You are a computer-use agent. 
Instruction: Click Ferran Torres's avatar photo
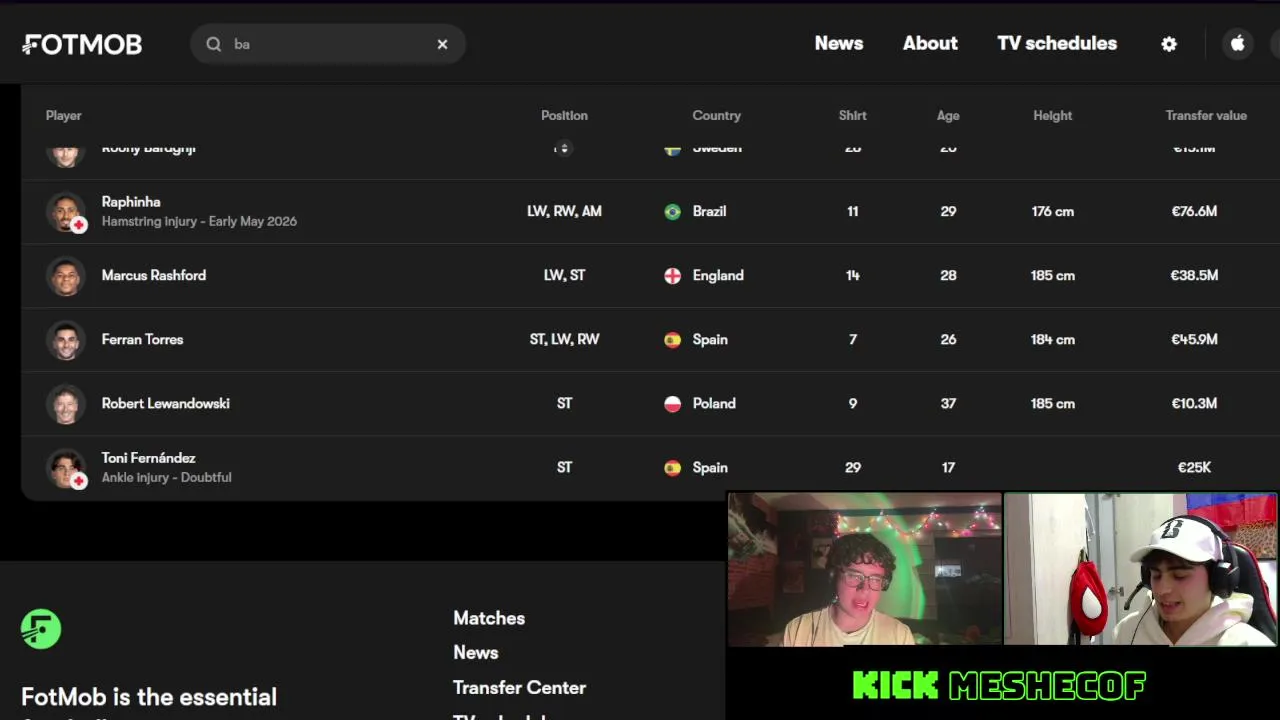pyautogui.click(x=66, y=340)
